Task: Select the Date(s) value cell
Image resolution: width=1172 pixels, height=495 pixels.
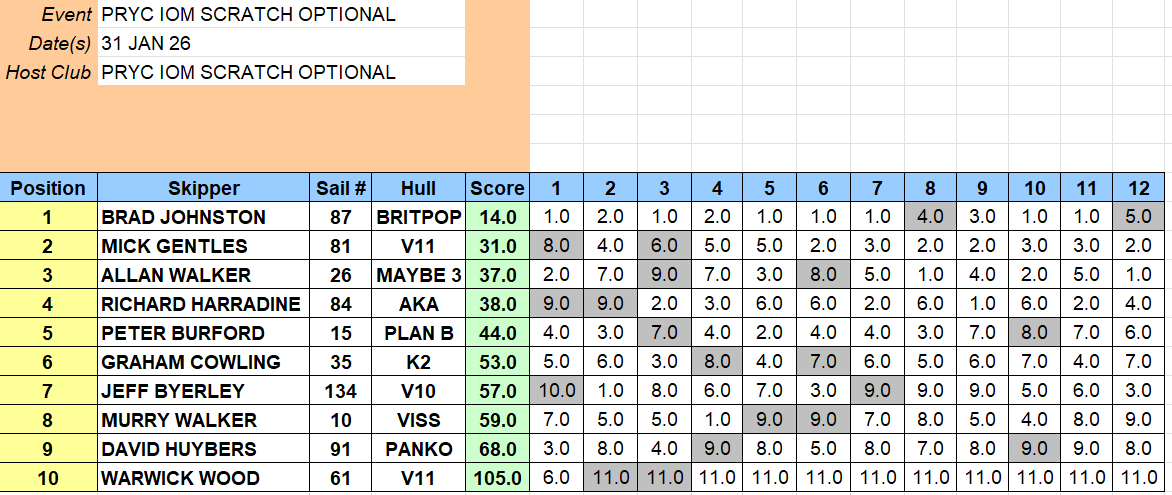Action: point(280,44)
